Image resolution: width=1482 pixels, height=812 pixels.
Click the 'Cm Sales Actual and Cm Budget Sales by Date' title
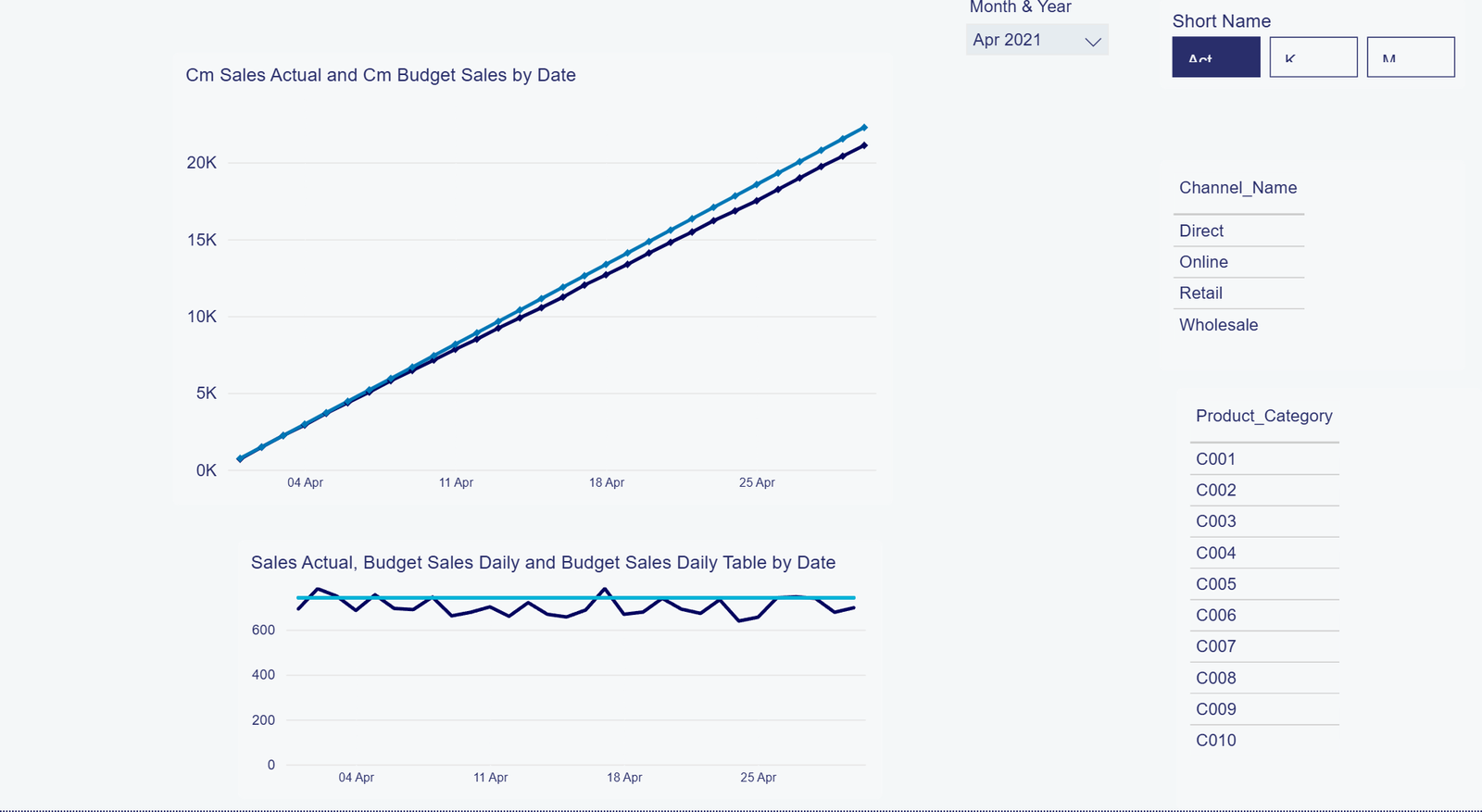[381, 75]
